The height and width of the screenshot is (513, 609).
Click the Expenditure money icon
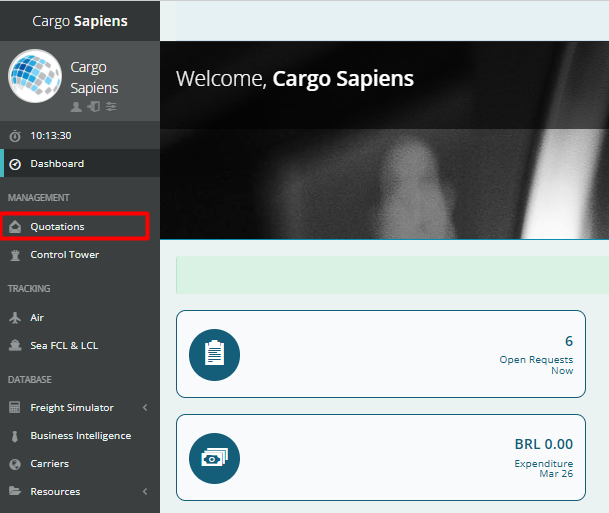(214, 458)
